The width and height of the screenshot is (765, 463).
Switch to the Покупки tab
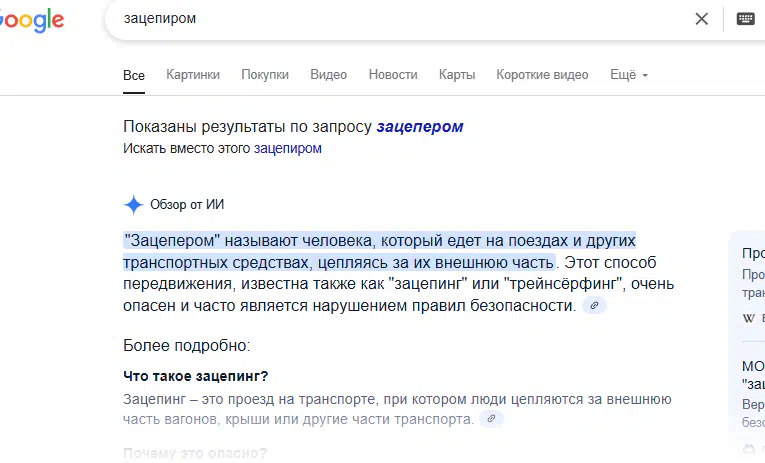click(x=265, y=75)
